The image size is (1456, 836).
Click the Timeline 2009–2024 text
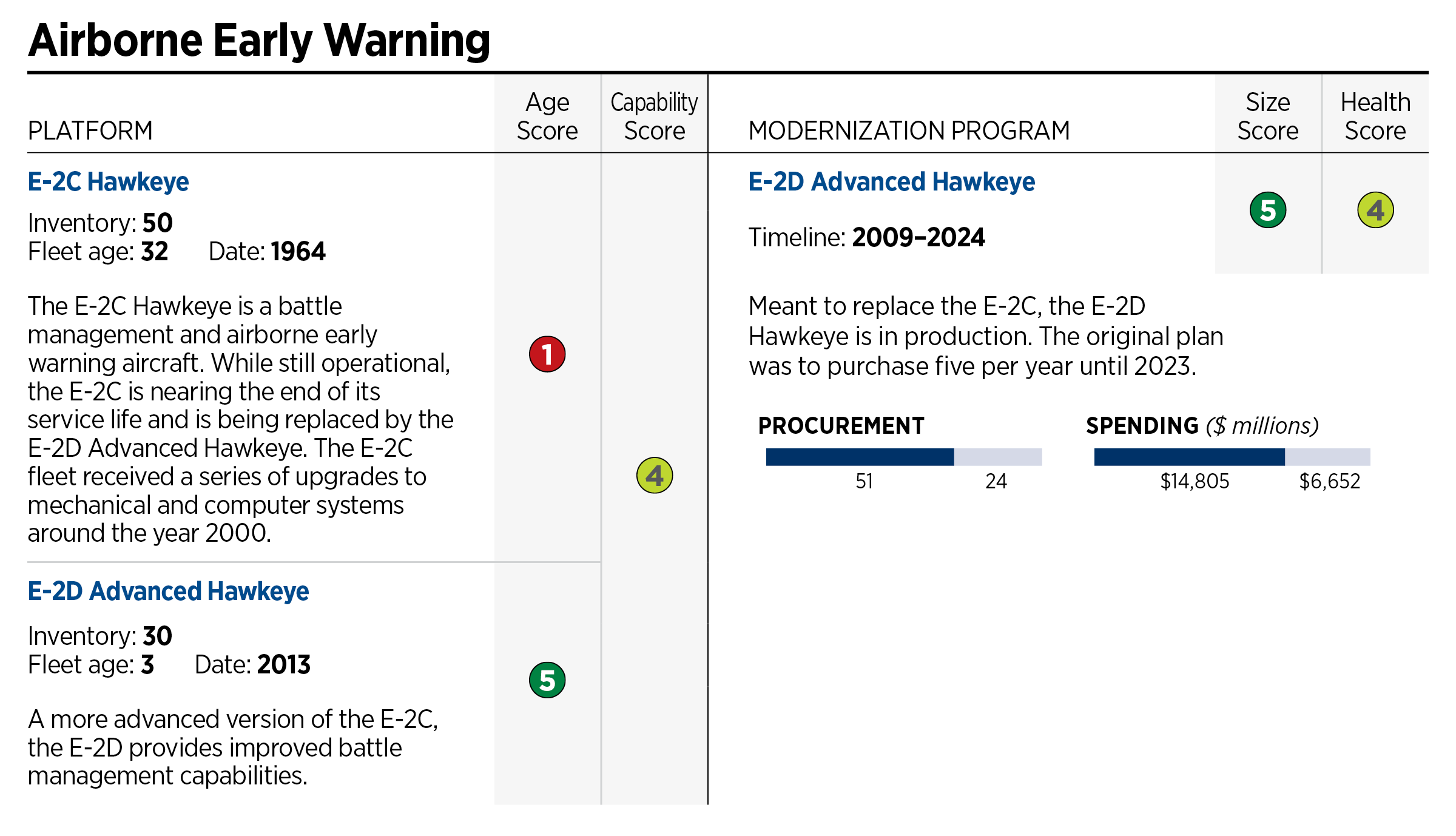(866, 237)
